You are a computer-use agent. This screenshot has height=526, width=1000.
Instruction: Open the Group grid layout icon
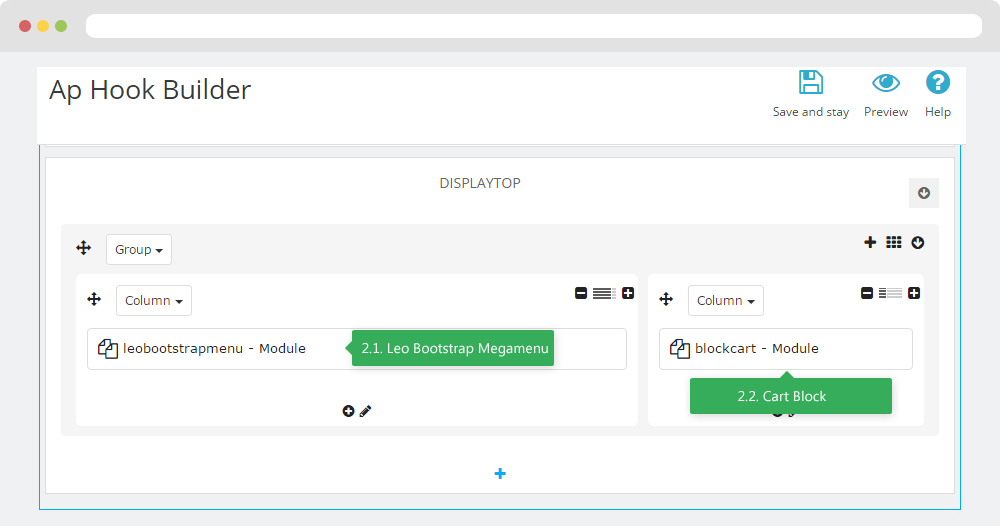[893, 242]
